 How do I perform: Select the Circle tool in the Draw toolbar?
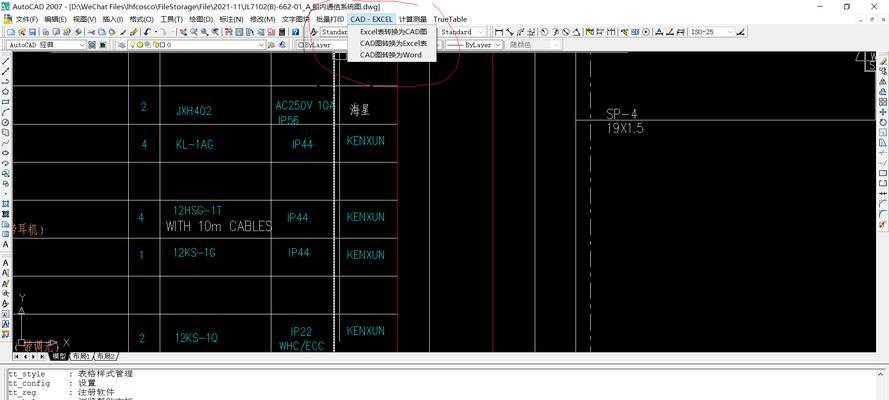click(6, 122)
